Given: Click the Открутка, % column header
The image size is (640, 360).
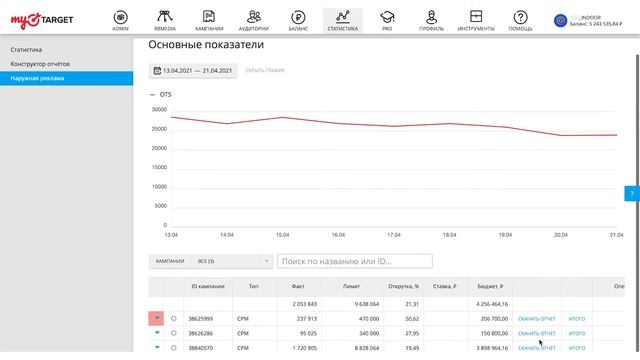Looking at the screenshot, I should coord(404,286).
